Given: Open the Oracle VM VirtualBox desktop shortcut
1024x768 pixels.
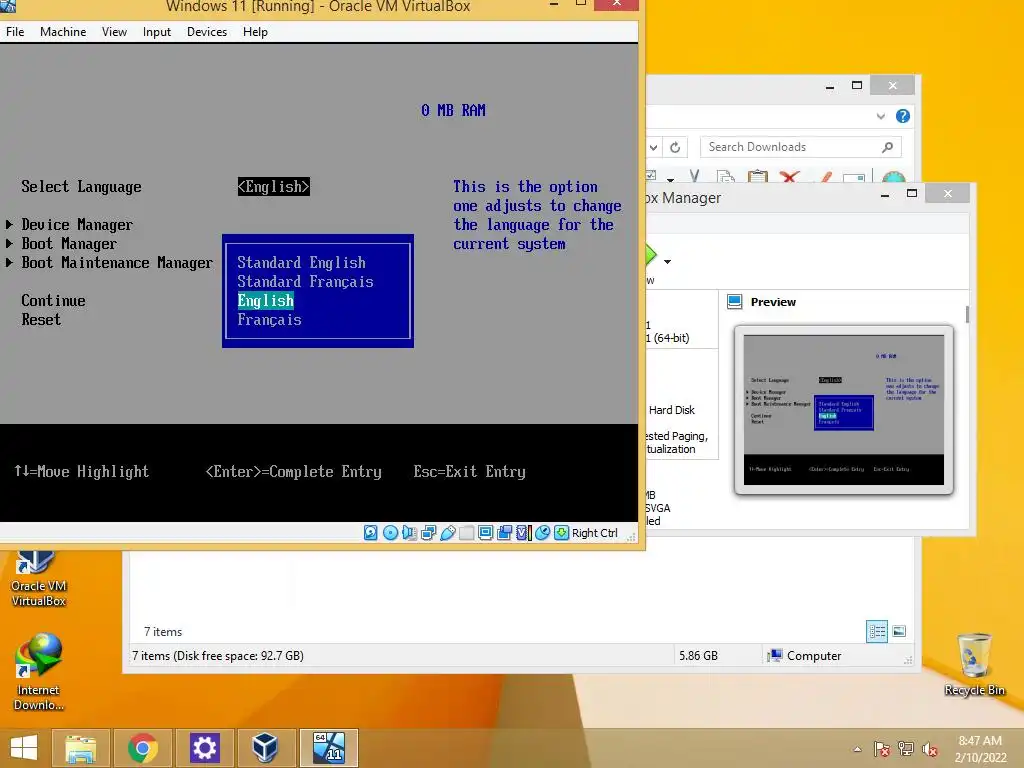Looking at the screenshot, I should [x=39, y=579].
